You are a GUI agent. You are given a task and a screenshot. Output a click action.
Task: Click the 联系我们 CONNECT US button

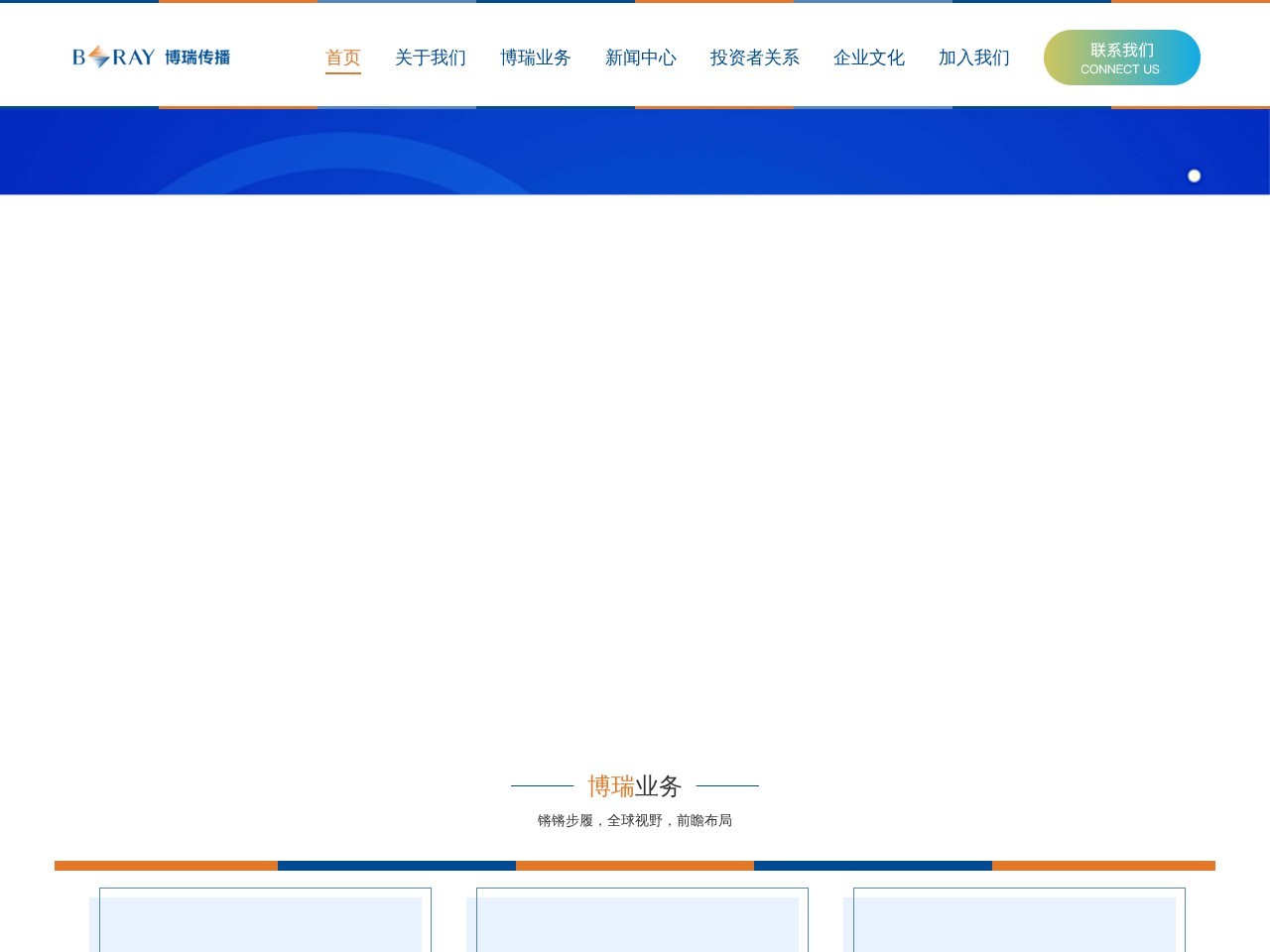tap(1121, 58)
